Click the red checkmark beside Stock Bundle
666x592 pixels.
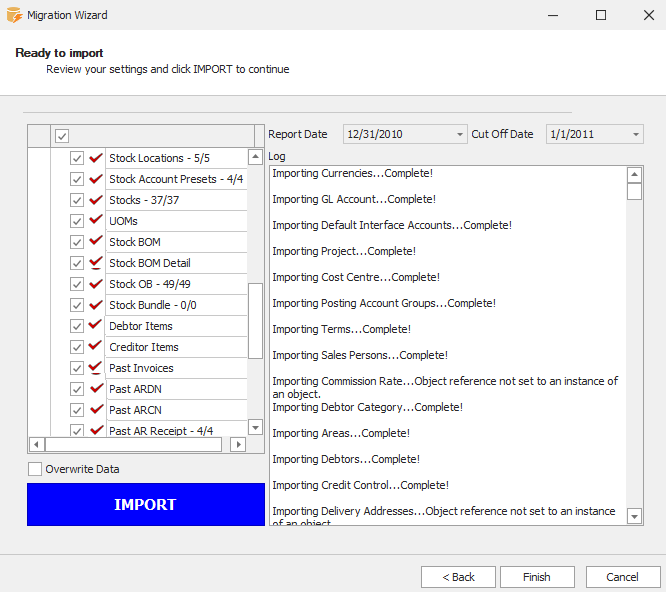pos(96,304)
